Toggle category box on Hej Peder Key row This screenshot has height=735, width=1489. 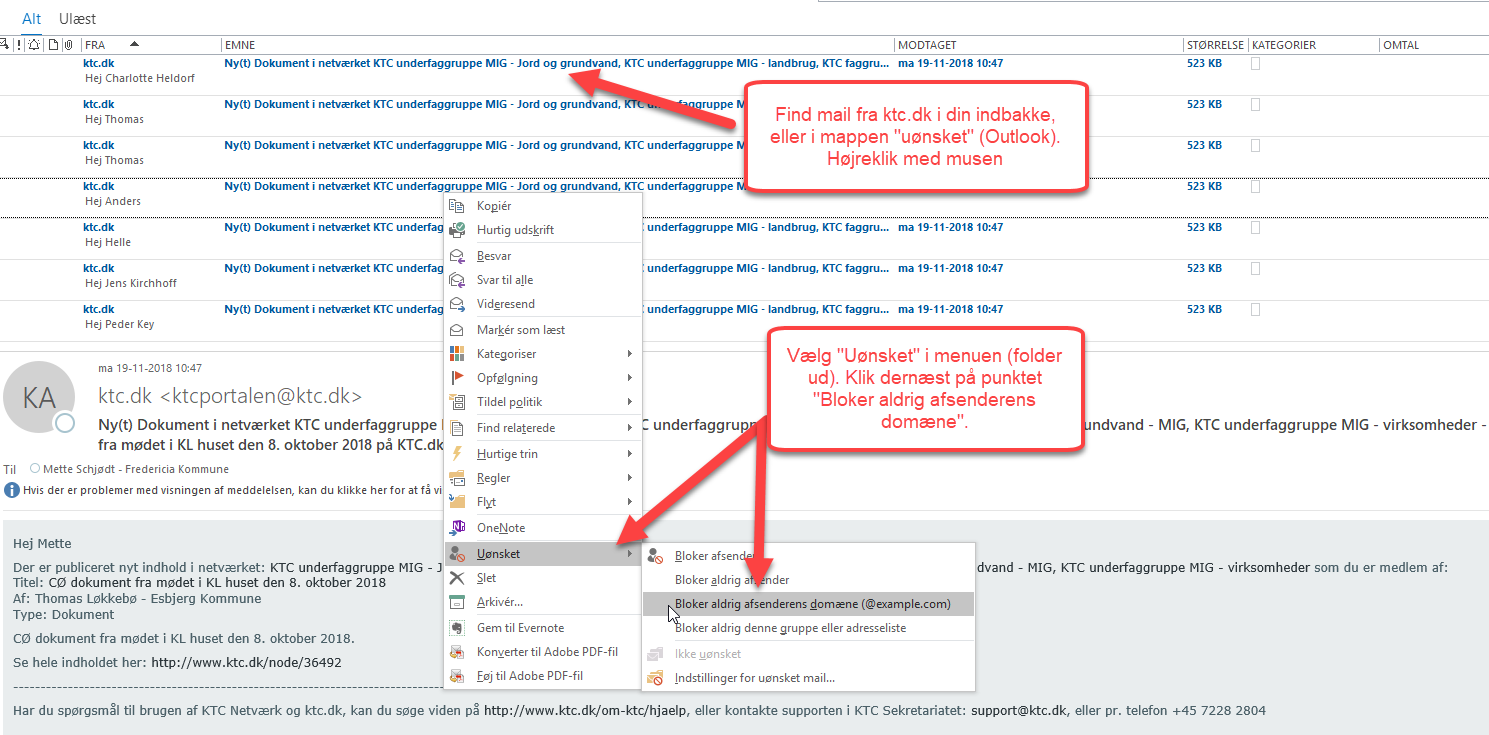point(1256,309)
